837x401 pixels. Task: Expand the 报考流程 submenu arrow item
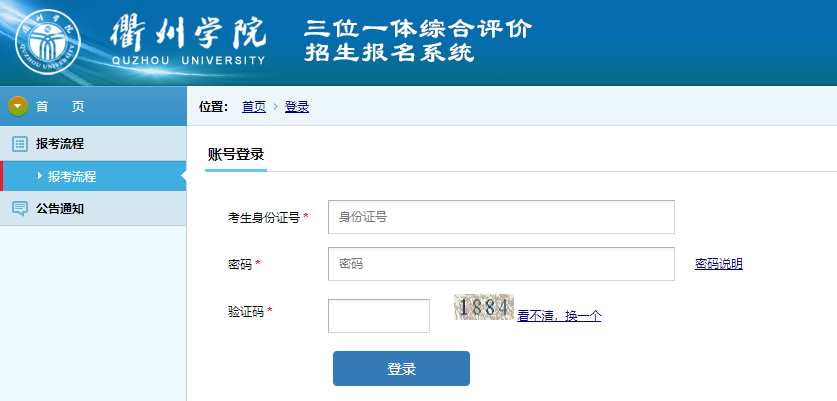(x=40, y=176)
